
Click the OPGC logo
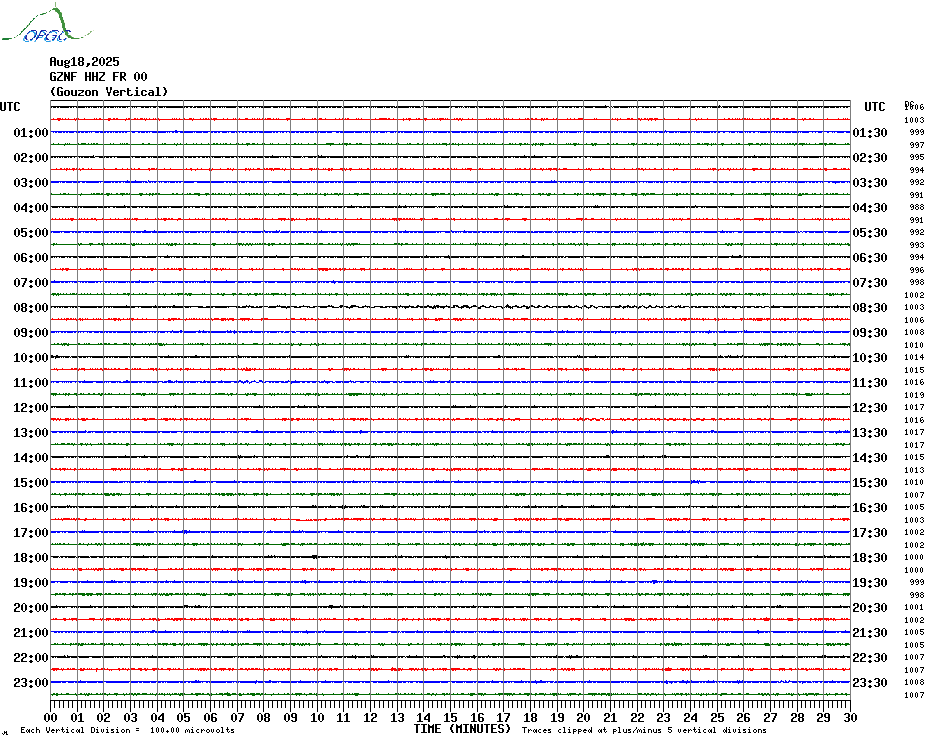47,24
